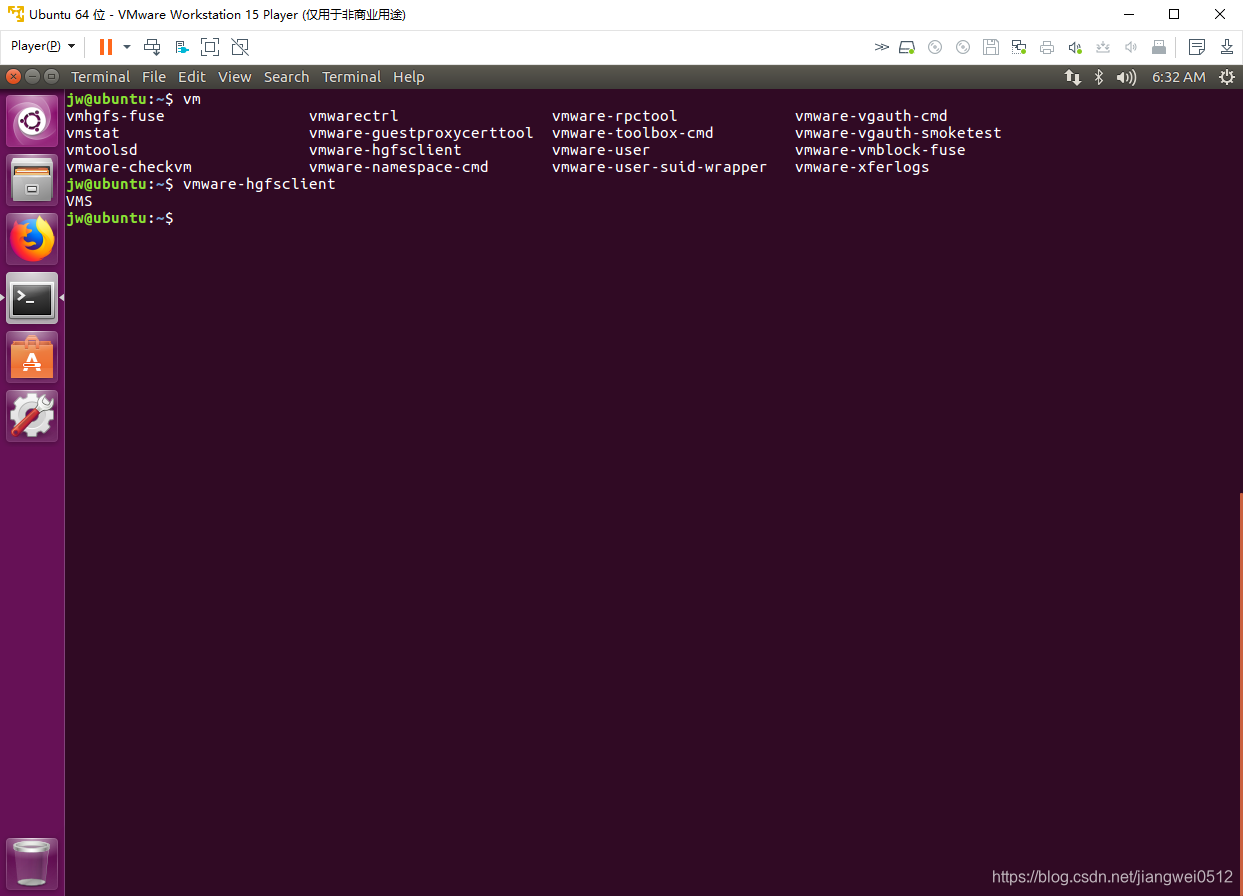Click the 6:32 AM clock
1243x896 pixels.
pos(1179,77)
